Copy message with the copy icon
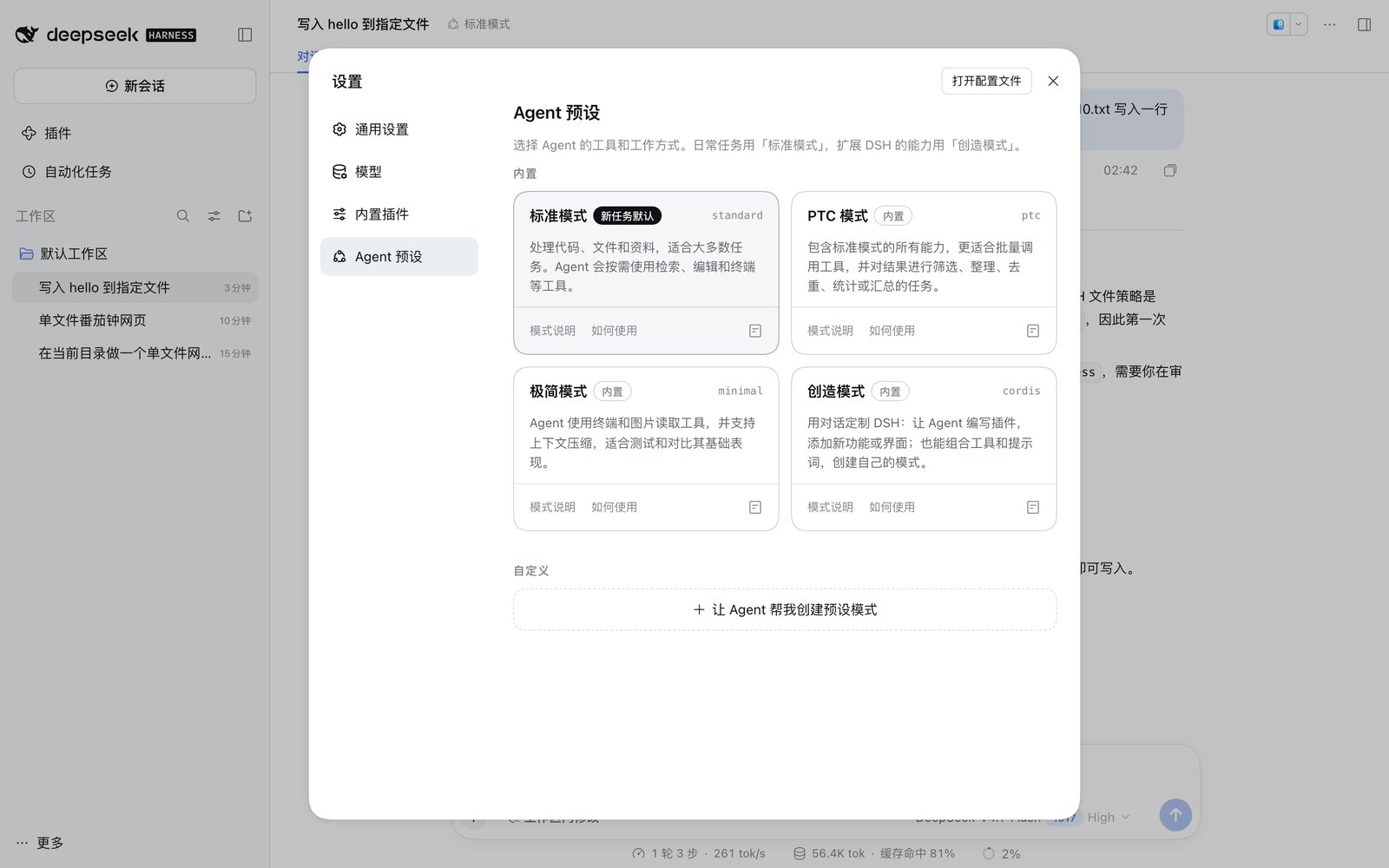 [x=1170, y=170]
